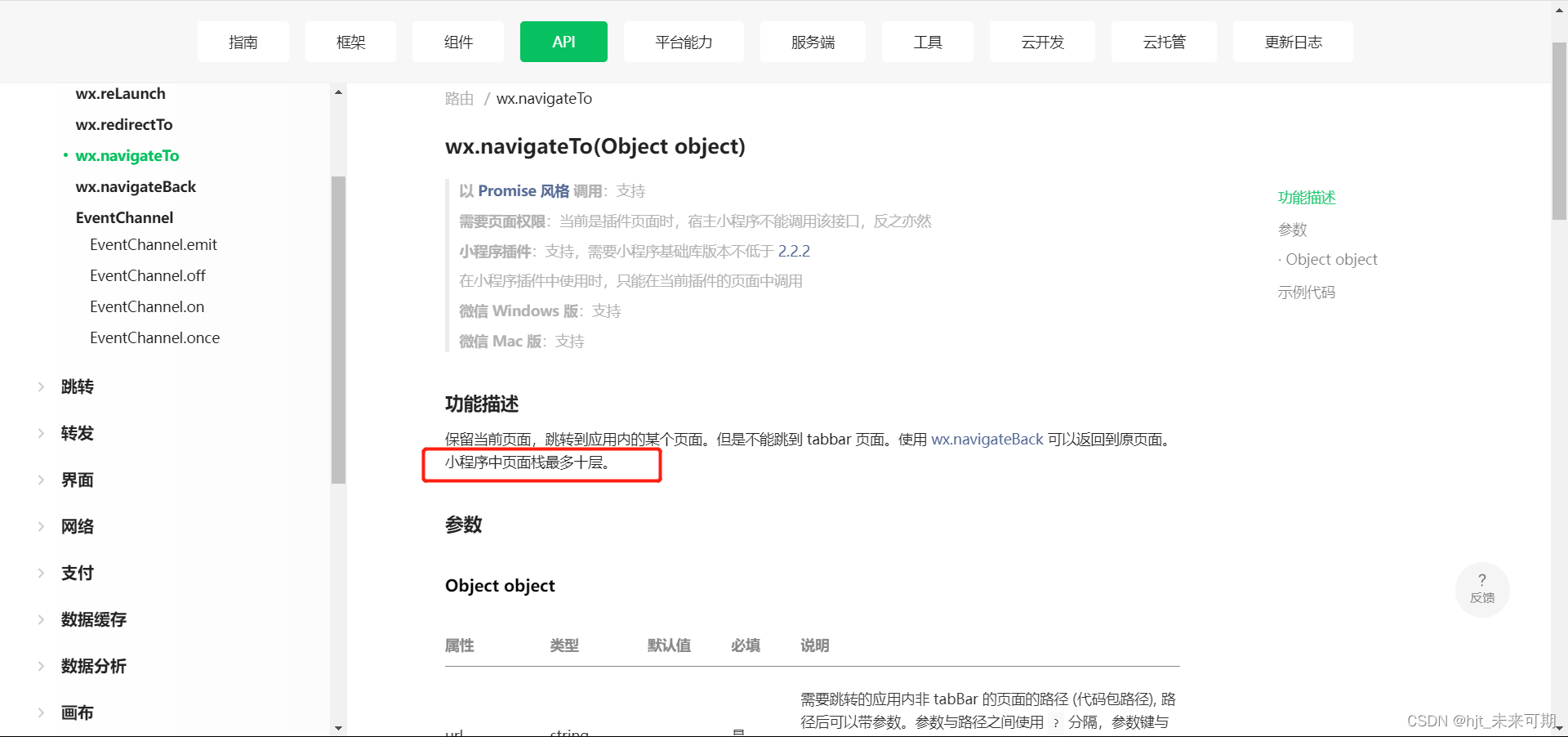Open the 指南 section in top navigation
This screenshot has width=1568, height=737.
pos(243,41)
